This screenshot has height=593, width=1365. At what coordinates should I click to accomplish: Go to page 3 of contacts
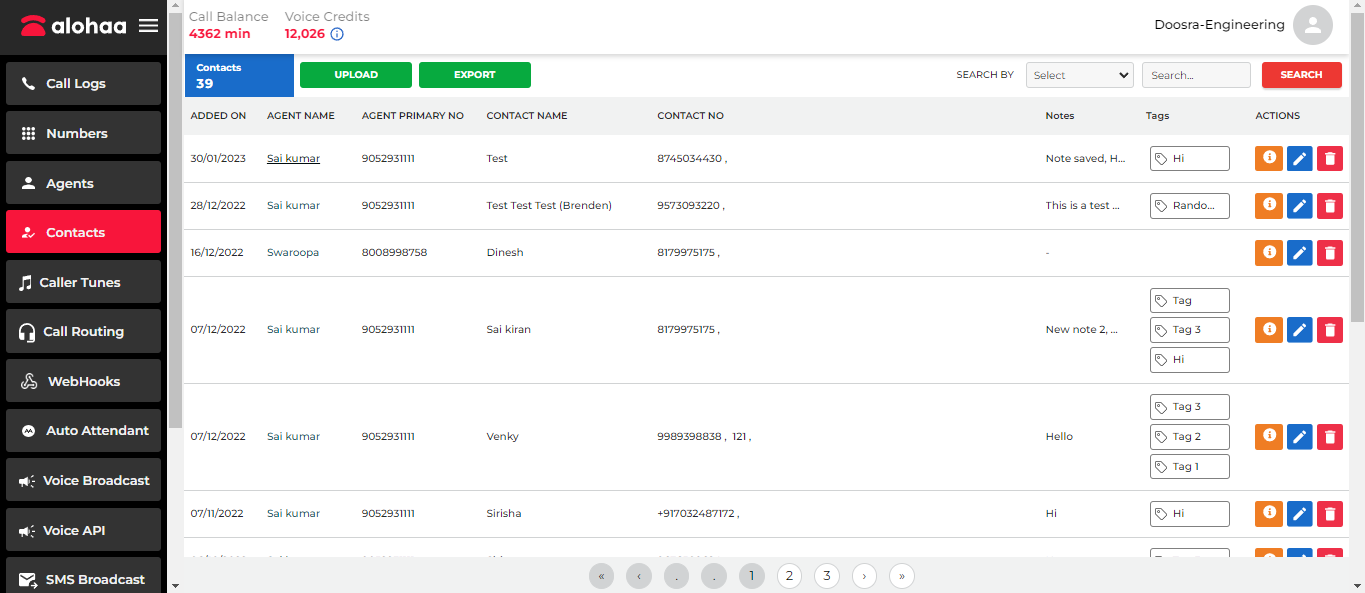coord(826,576)
